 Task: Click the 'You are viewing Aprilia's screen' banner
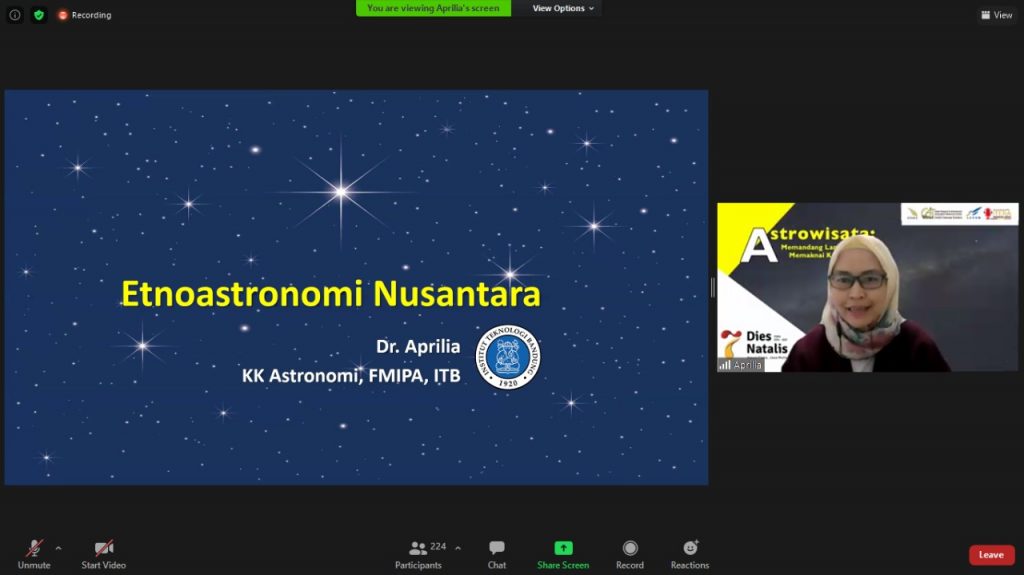click(433, 8)
